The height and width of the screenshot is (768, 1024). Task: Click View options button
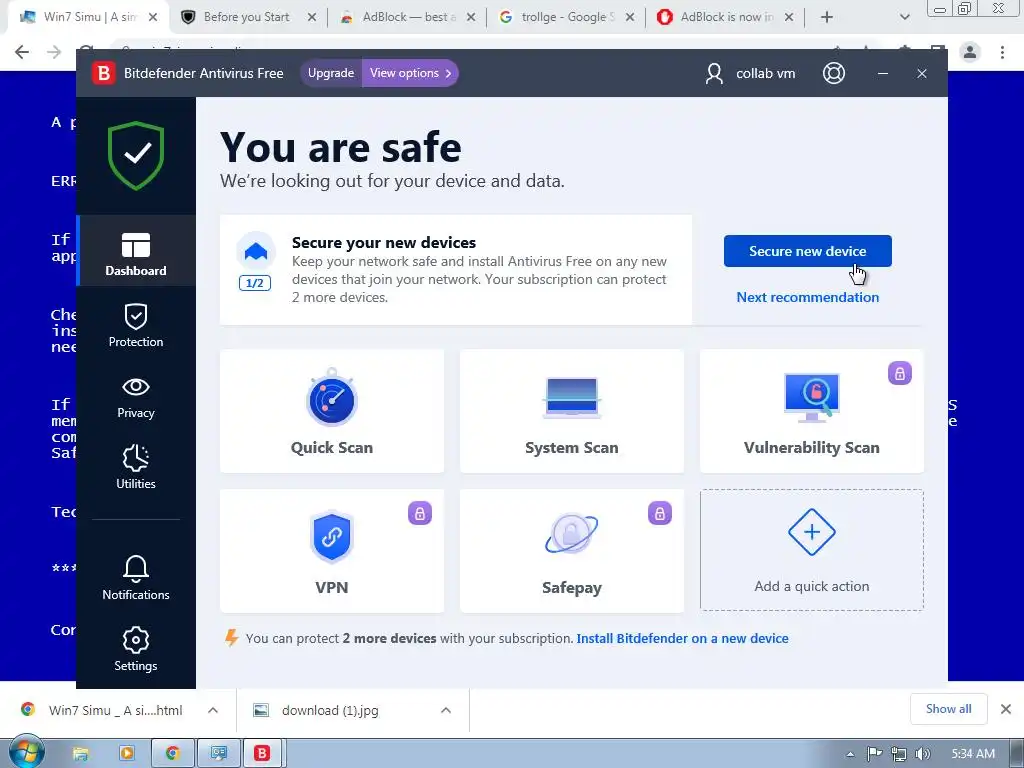410,73
